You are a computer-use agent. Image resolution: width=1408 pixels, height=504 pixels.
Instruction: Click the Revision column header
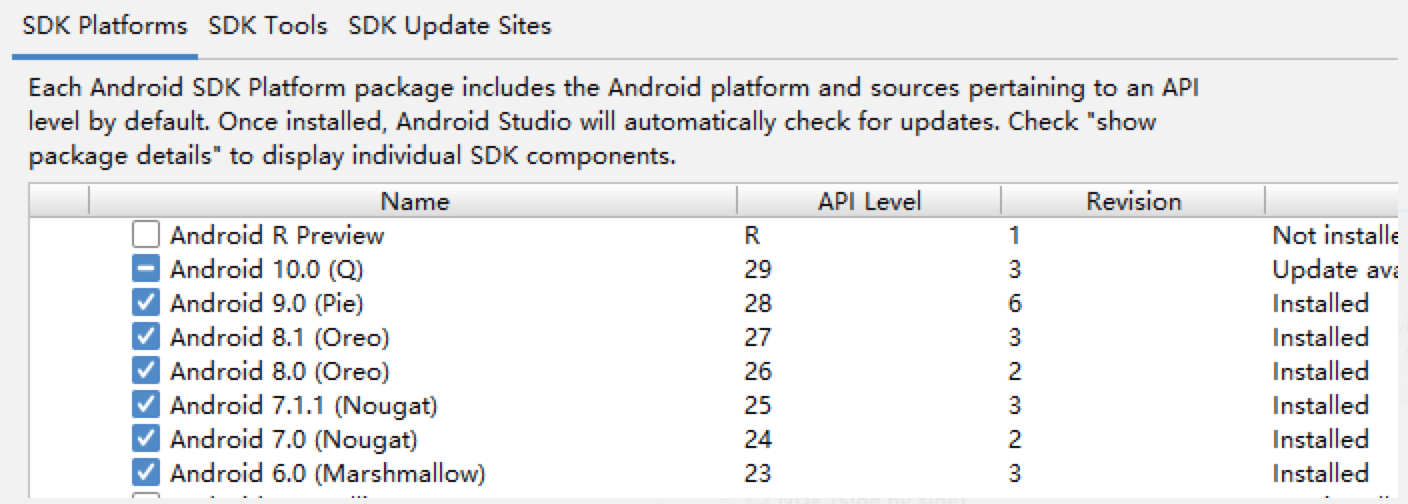coord(1133,202)
